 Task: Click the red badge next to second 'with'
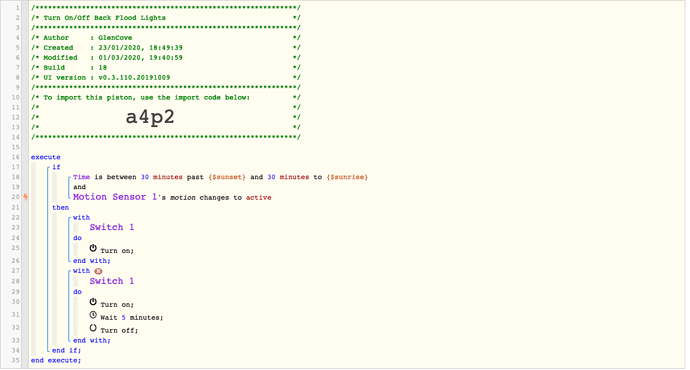[98, 271]
